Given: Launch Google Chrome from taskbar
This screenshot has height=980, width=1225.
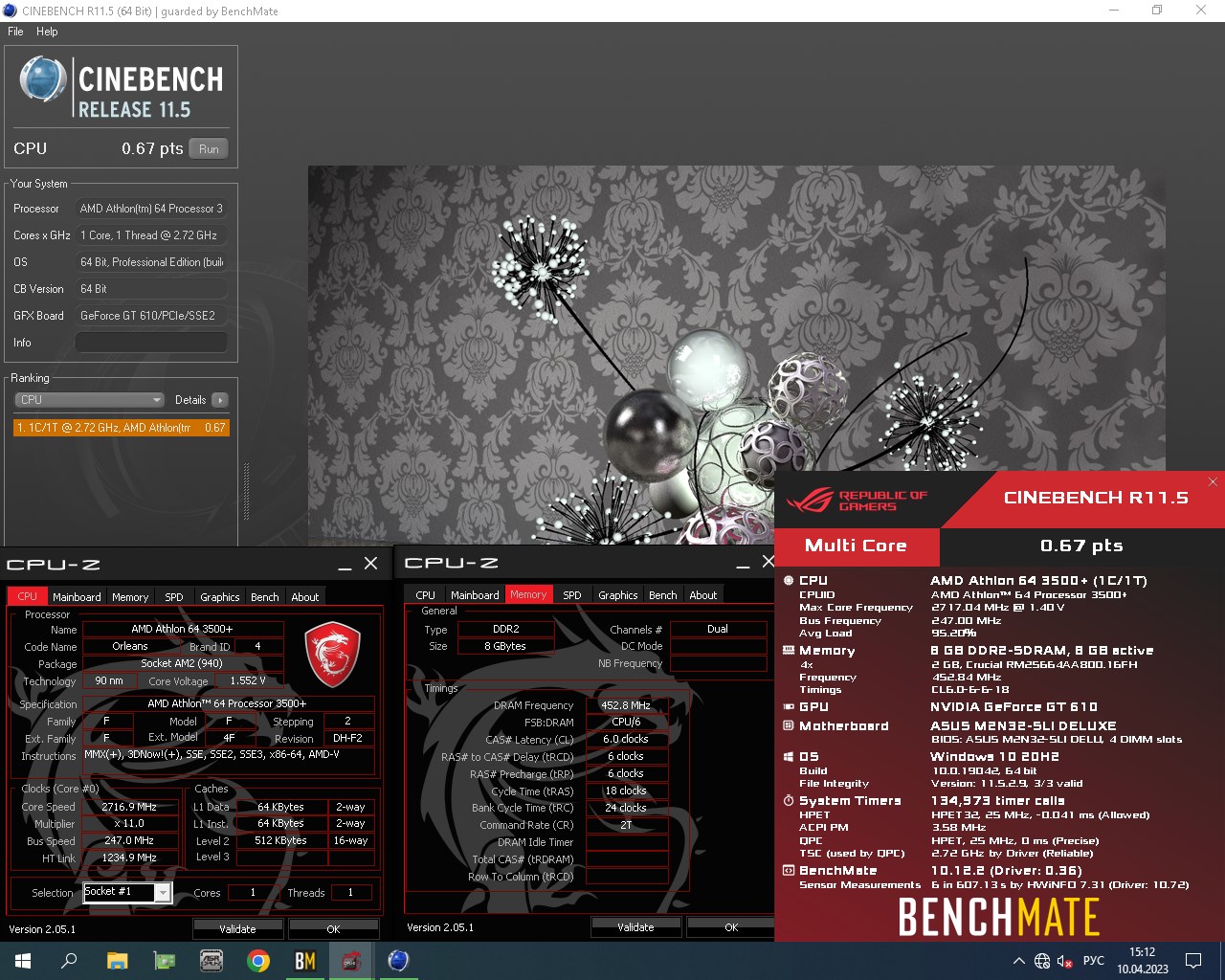Looking at the screenshot, I should [x=257, y=961].
